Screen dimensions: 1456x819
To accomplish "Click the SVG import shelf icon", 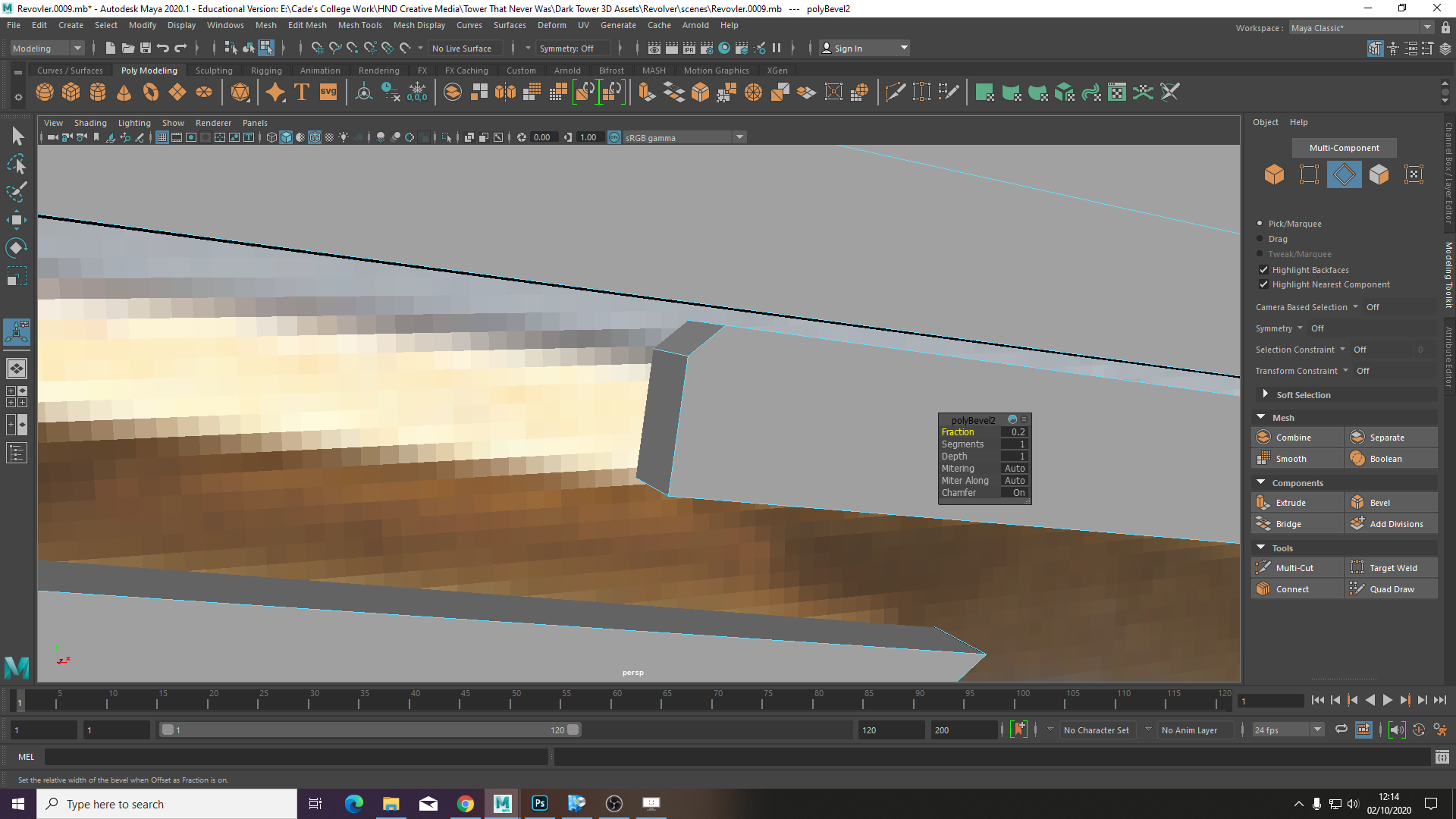I will (328, 93).
